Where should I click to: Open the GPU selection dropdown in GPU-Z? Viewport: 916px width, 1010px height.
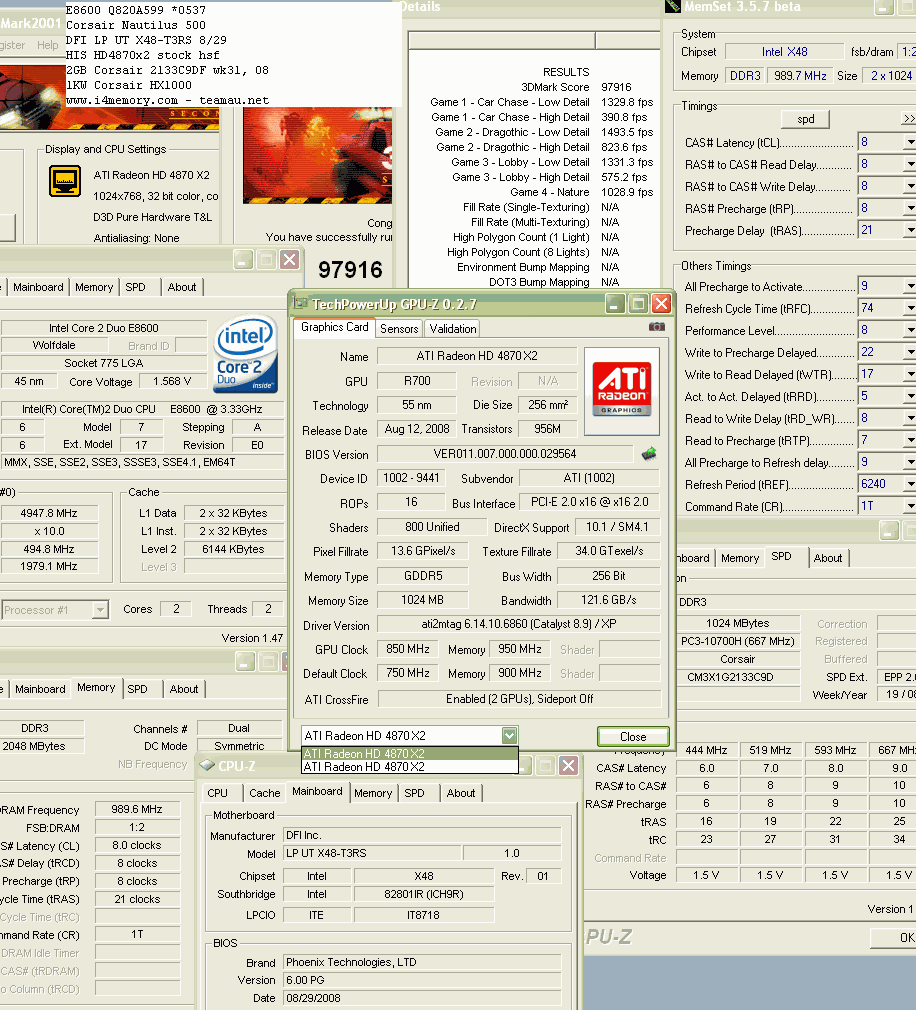coord(510,735)
